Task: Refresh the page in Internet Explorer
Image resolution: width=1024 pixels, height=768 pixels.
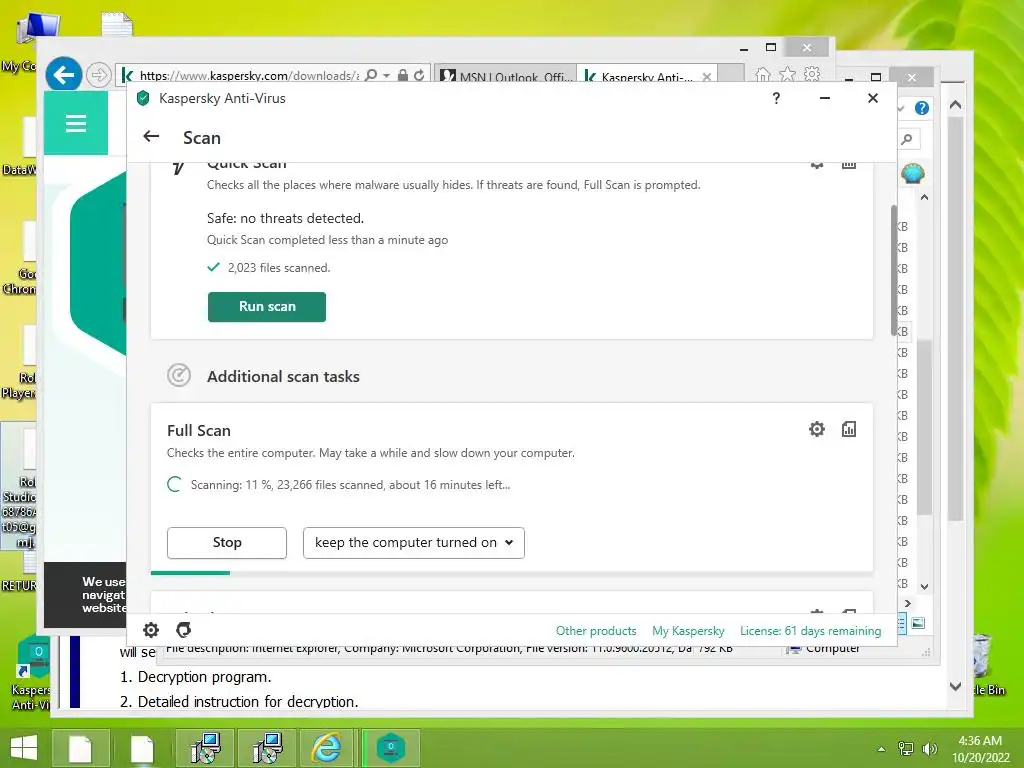Action: pyautogui.click(x=419, y=75)
